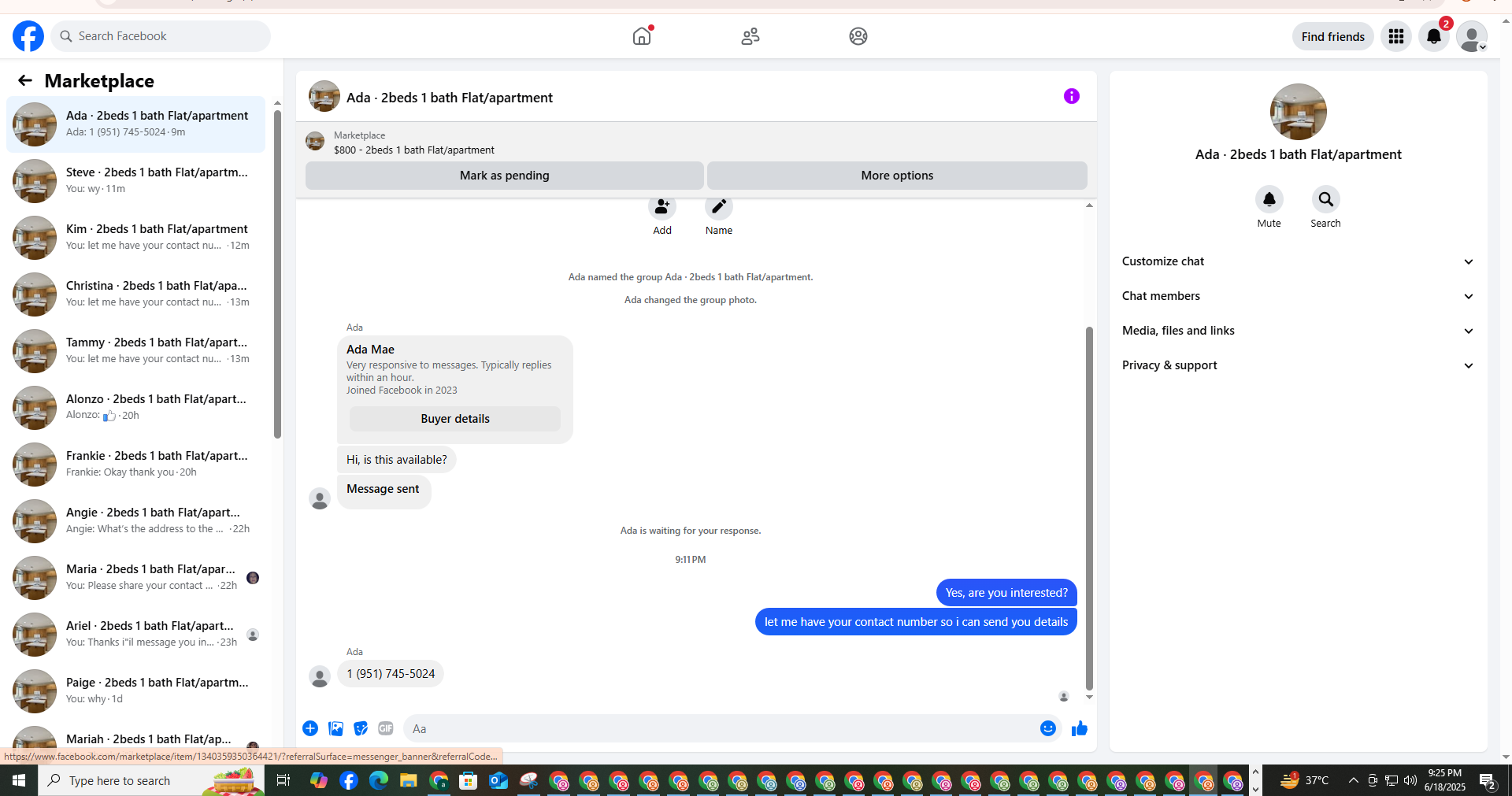Viewport: 1512px width, 796px height.
Task: Open the Tammy conversation
Action: tap(136, 351)
